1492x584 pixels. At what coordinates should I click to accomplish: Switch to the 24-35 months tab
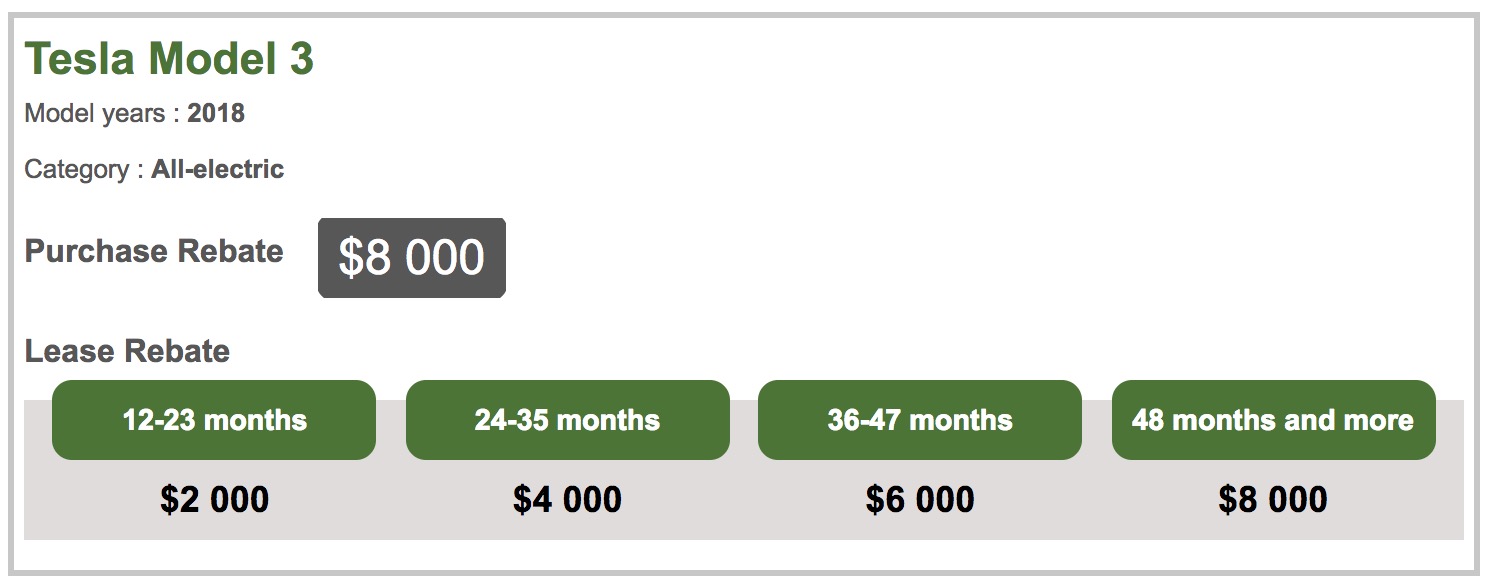click(567, 420)
